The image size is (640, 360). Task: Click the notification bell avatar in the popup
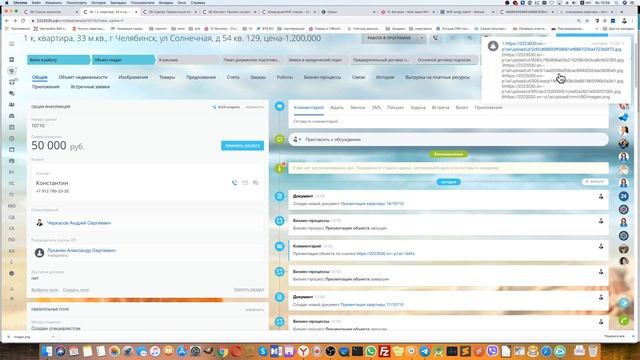pyautogui.click(x=493, y=46)
